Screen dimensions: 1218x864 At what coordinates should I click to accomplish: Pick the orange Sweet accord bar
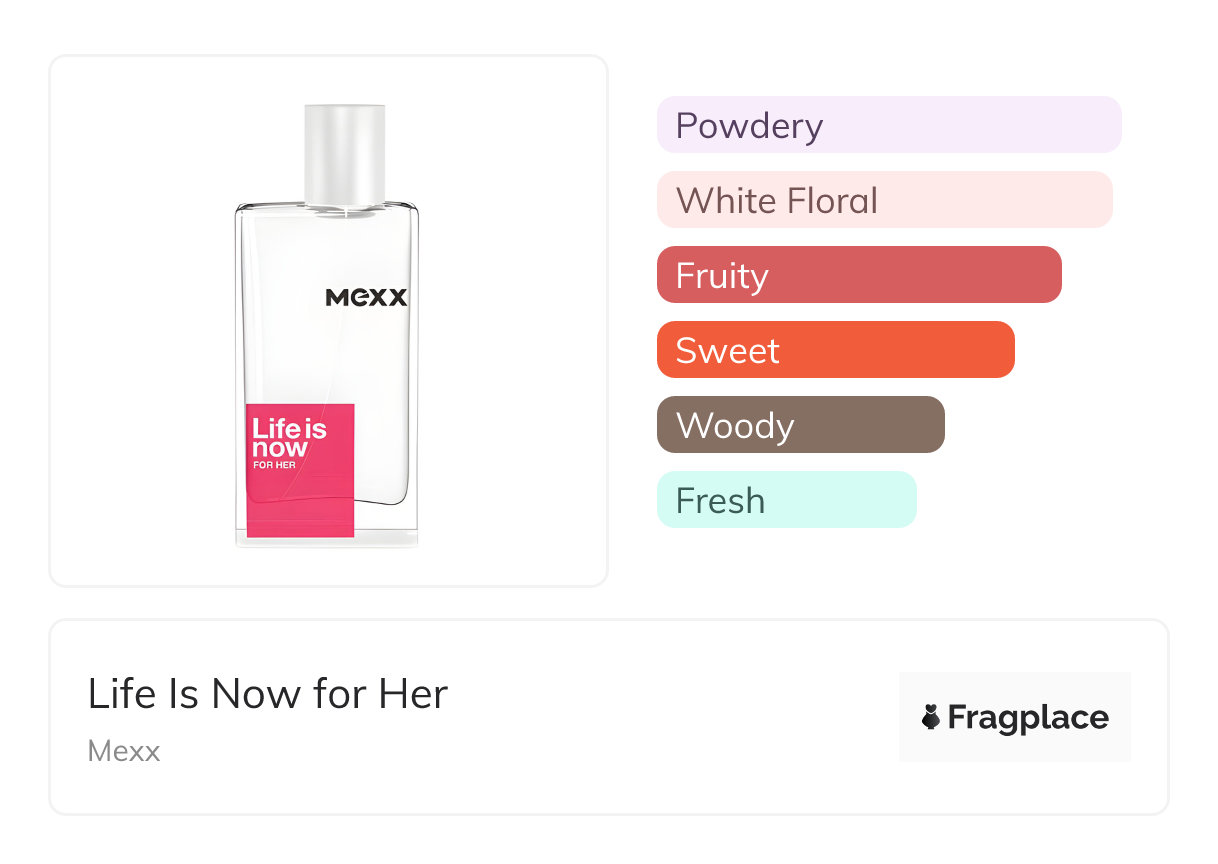click(x=835, y=350)
